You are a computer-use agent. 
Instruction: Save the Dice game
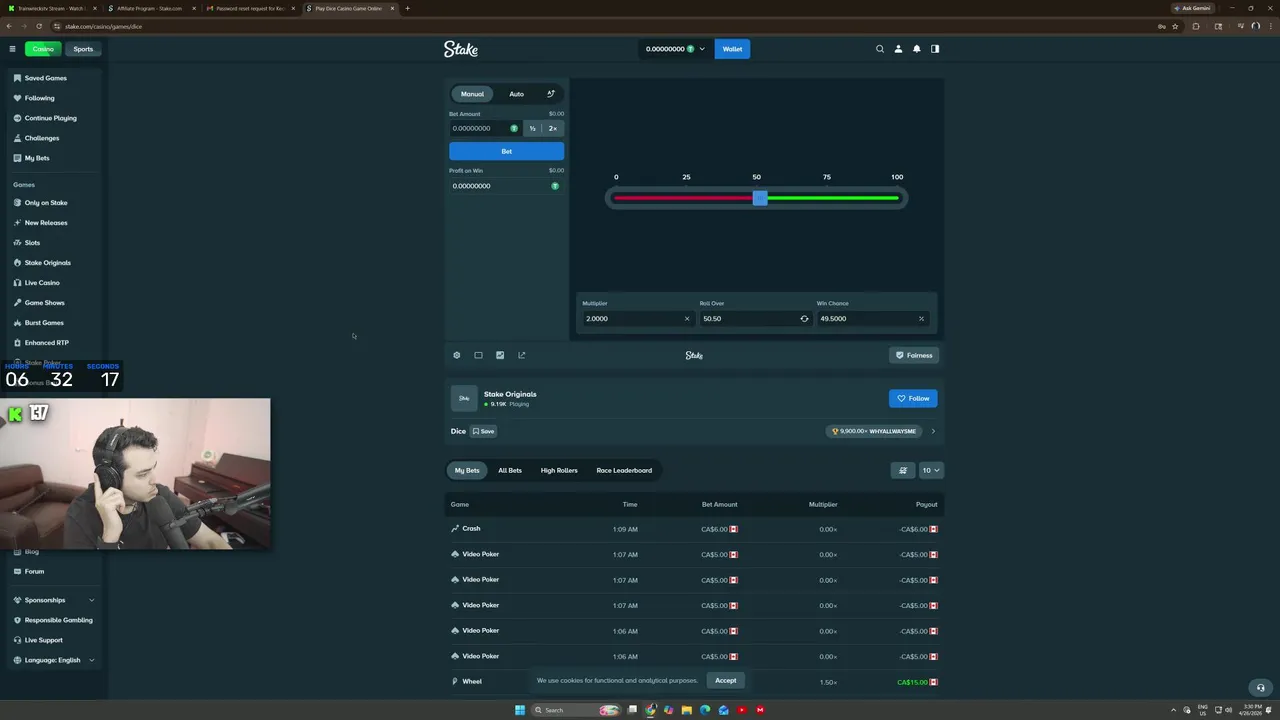click(484, 431)
